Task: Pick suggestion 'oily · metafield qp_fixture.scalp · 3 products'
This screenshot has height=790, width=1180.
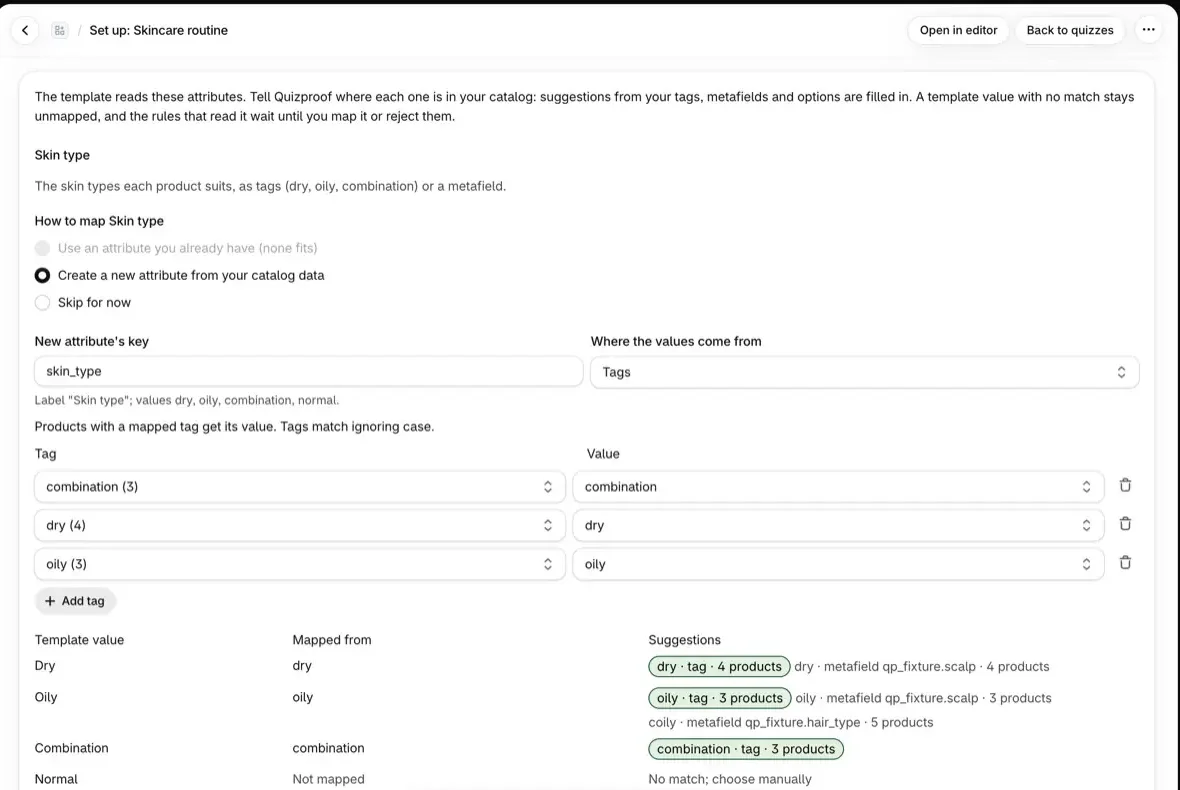Action: tap(923, 698)
